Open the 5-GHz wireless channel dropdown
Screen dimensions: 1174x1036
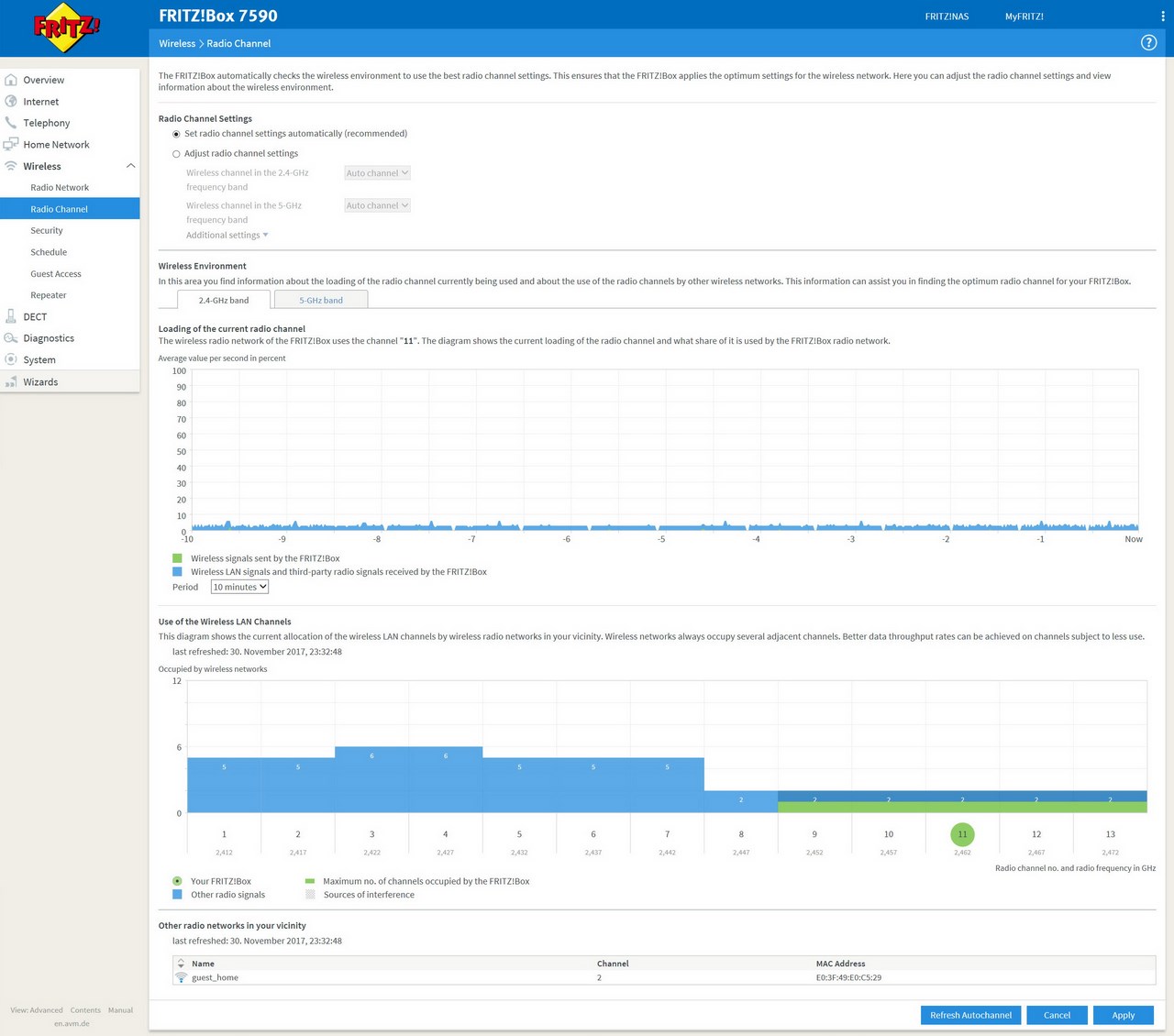tap(377, 205)
